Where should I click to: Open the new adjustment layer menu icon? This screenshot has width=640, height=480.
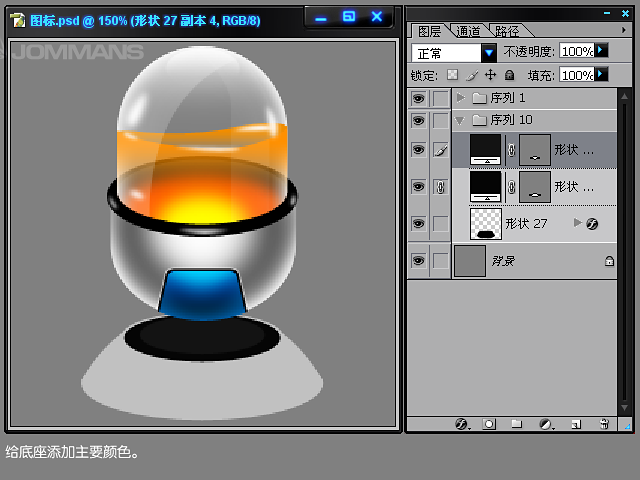(x=546, y=424)
